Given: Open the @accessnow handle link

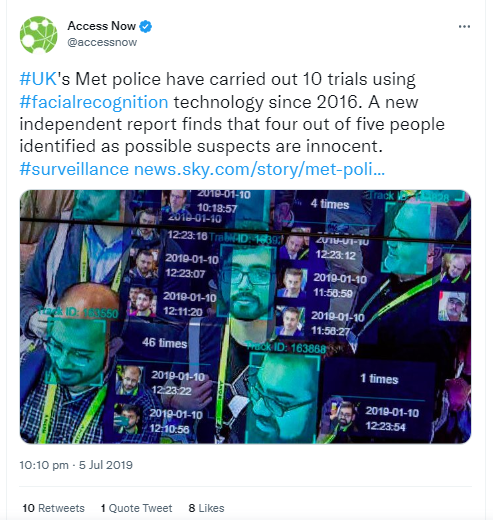Looking at the screenshot, I should coord(102,42).
